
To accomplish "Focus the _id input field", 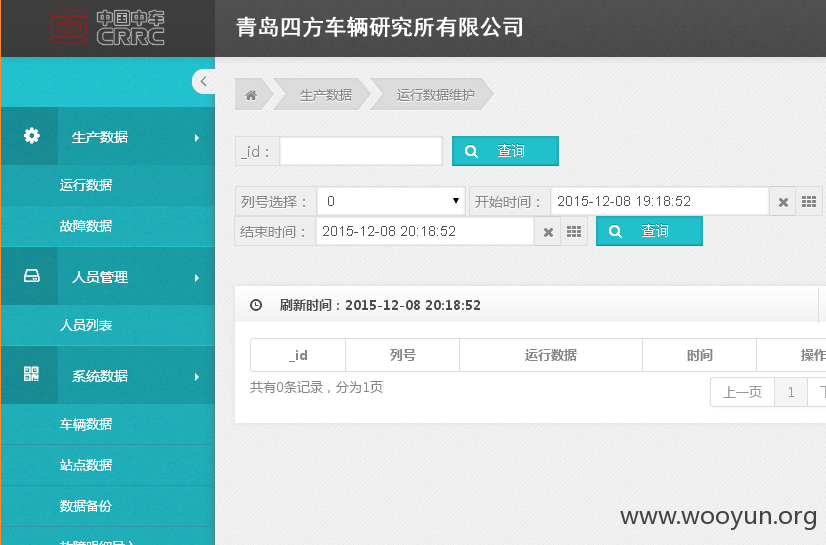I will 361,151.
